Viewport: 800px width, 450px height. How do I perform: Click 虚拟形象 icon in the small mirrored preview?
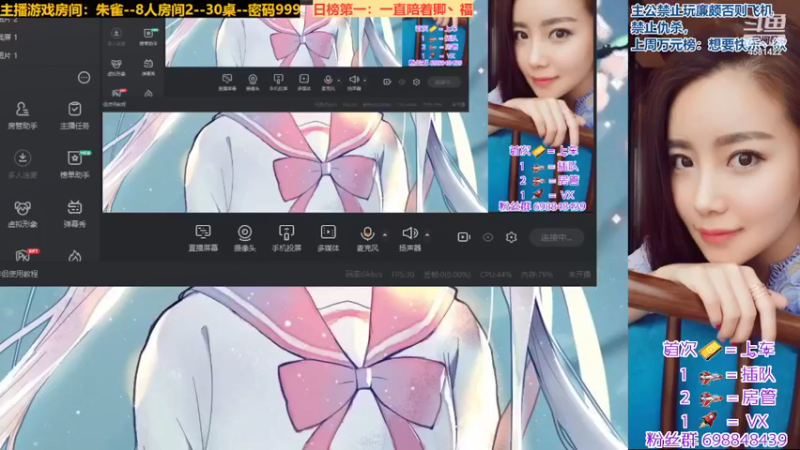[x=116, y=67]
